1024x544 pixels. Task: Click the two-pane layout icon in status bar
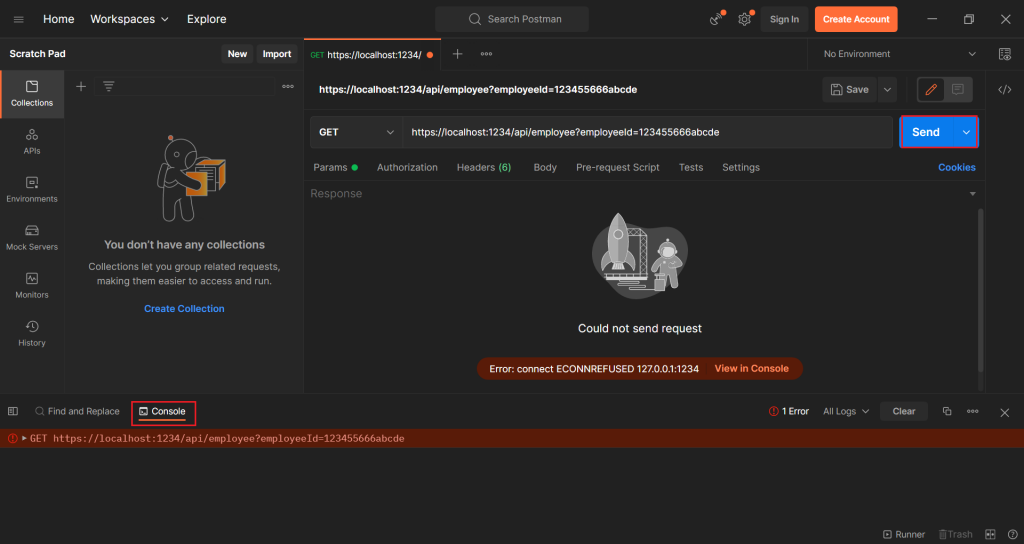pos(990,534)
